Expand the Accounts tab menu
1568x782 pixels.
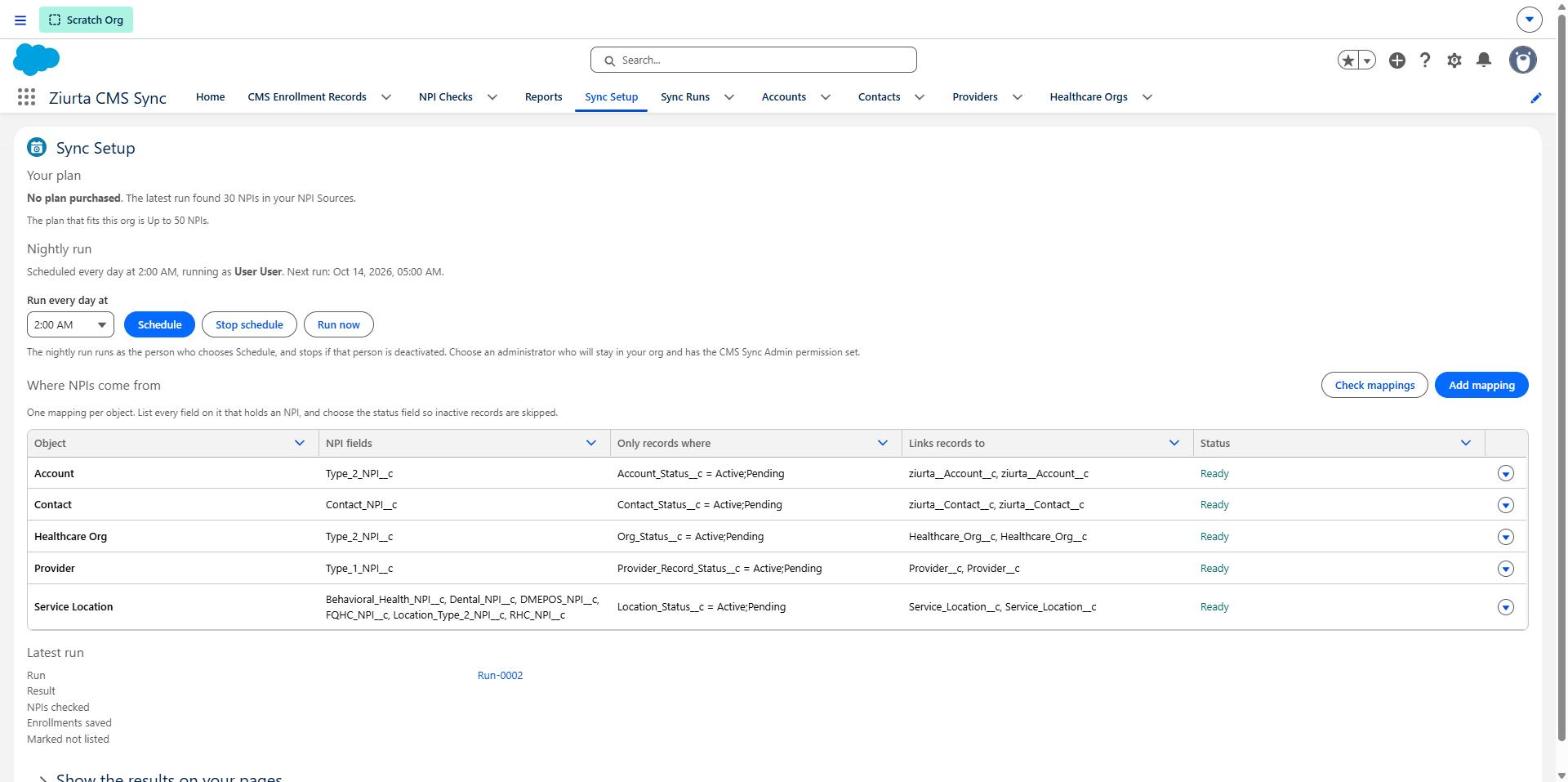click(x=825, y=97)
